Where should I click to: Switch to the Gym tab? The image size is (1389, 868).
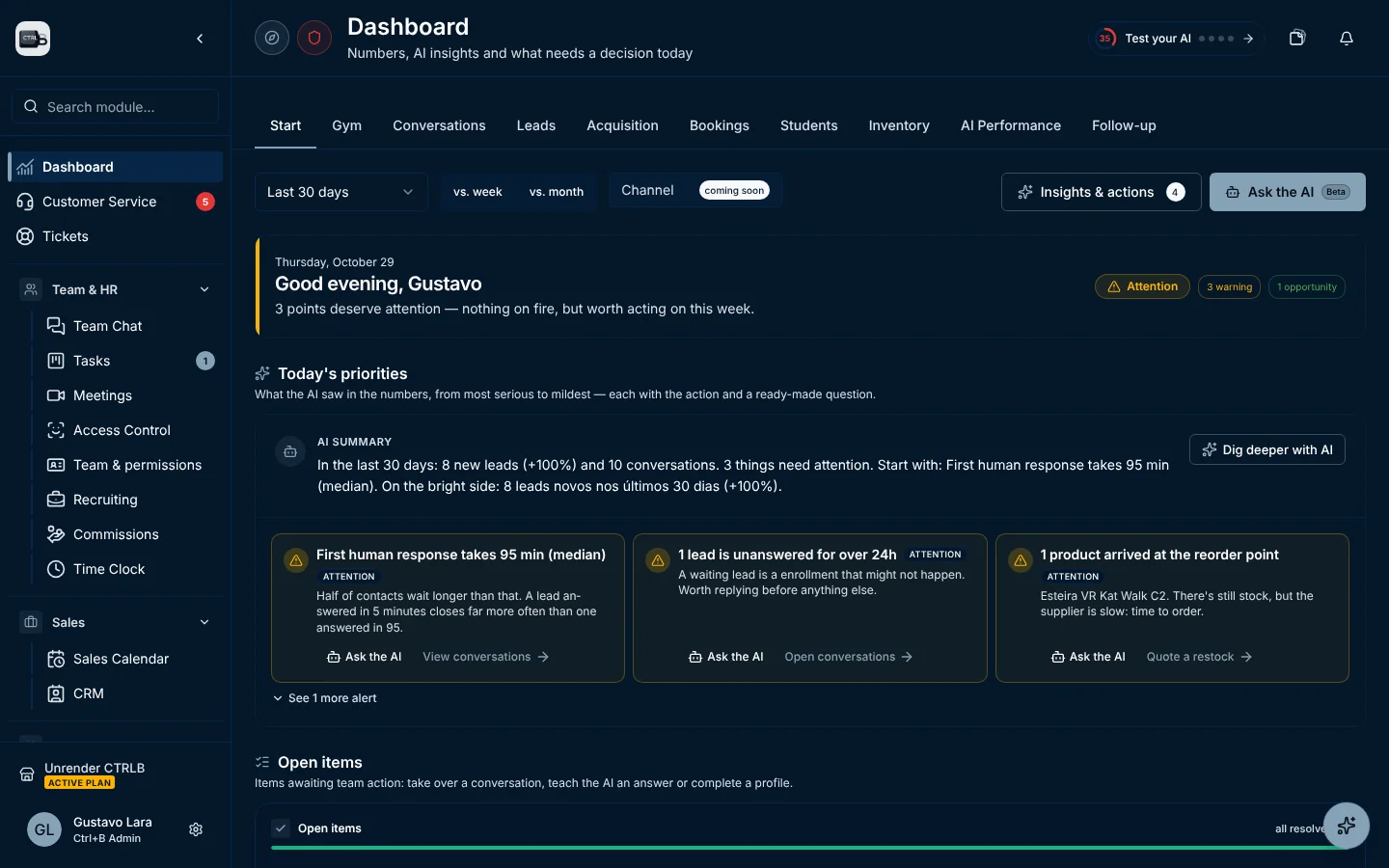pyautogui.click(x=347, y=125)
